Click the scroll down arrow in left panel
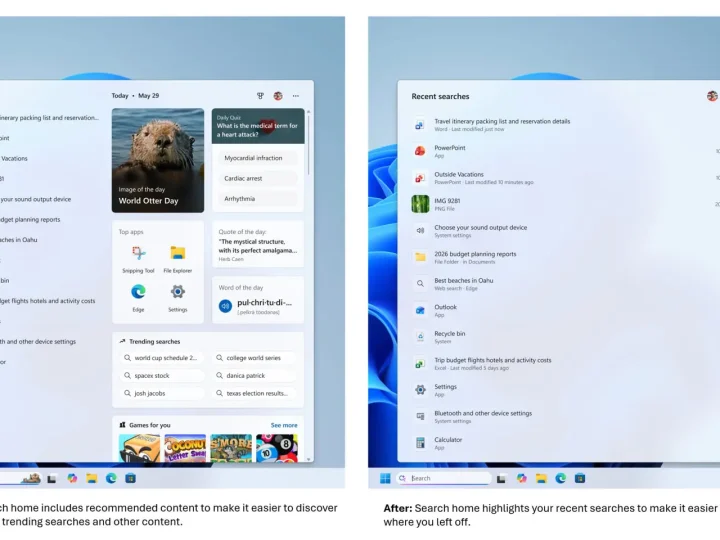 click(309, 459)
